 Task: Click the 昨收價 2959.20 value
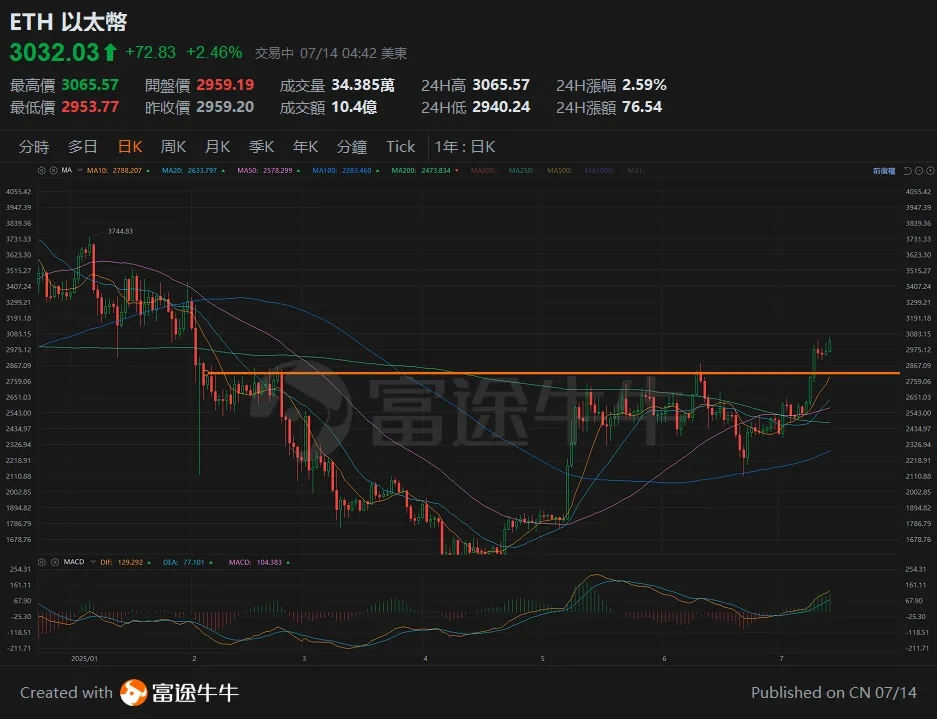(225, 107)
